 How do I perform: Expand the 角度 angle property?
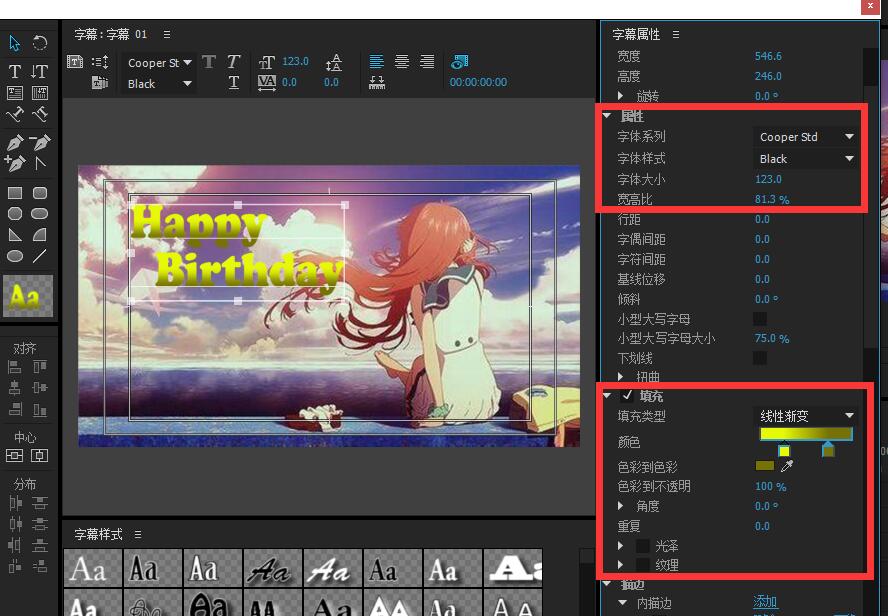(621, 506)
